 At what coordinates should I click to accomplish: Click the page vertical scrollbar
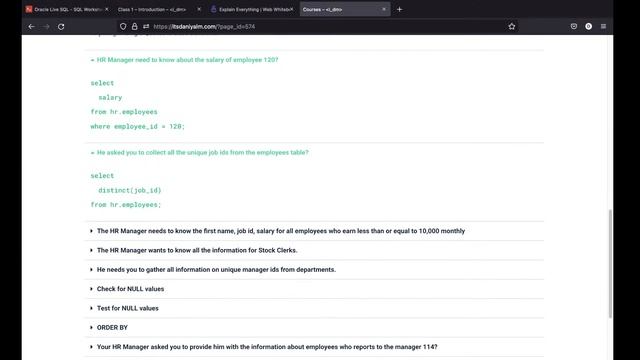tap(610, 263)
